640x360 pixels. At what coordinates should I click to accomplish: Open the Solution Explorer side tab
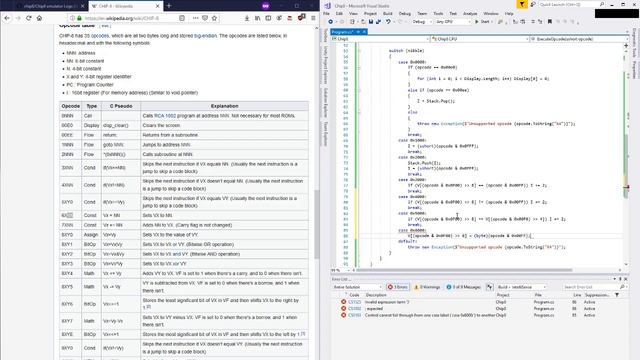coord(326,103)
